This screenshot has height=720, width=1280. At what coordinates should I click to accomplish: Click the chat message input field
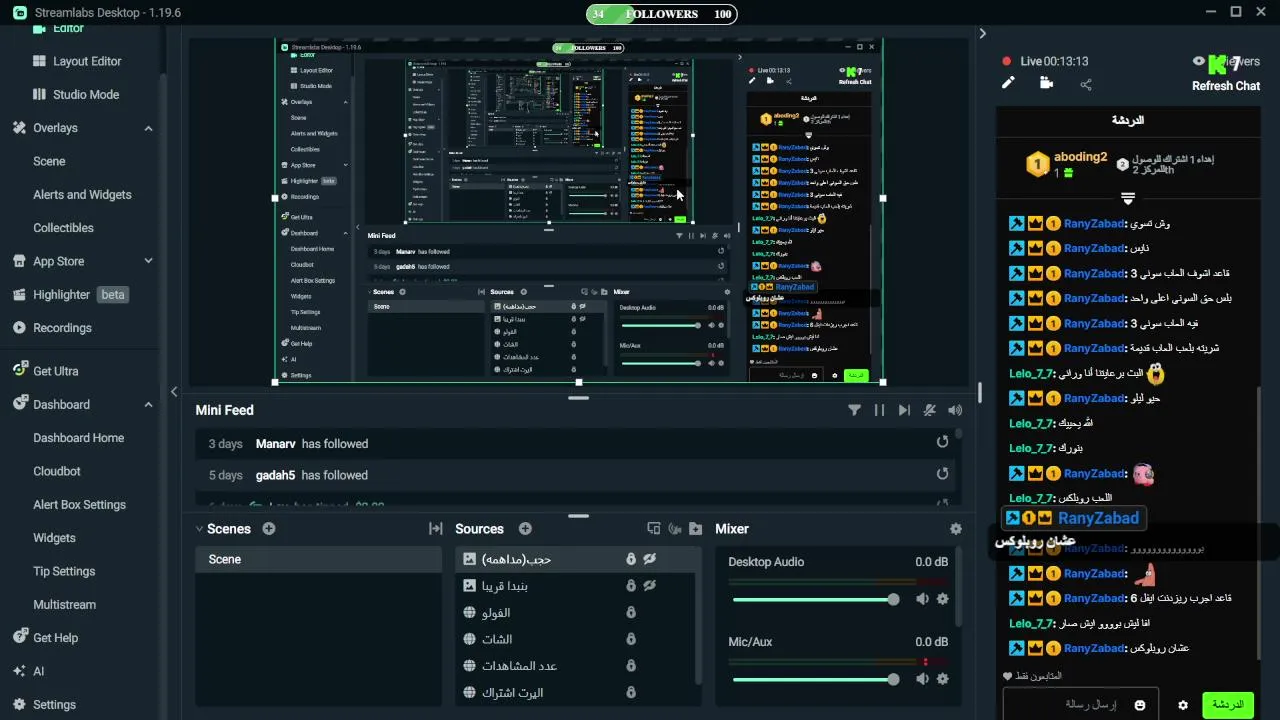pos(1080,705)
